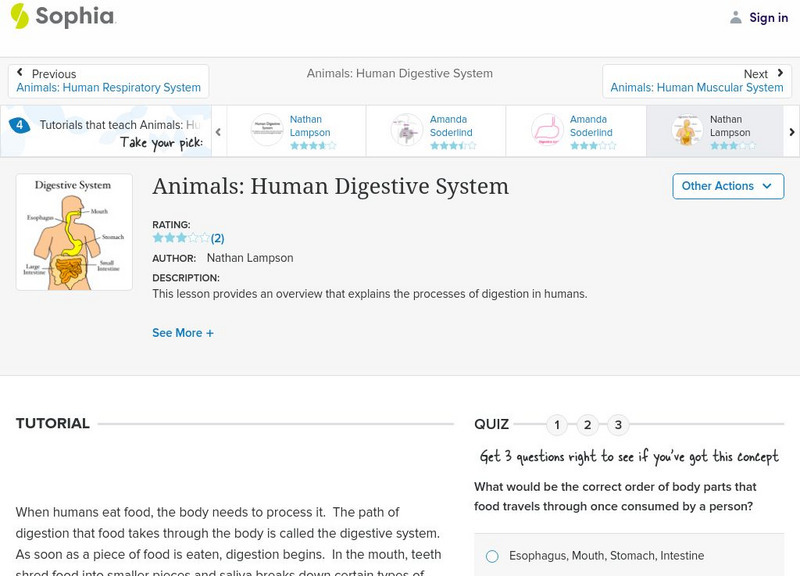This screenshot has width=800, height=576.
Task: Click quiz progress step 3 marker
Action: [x=617, y=424]
